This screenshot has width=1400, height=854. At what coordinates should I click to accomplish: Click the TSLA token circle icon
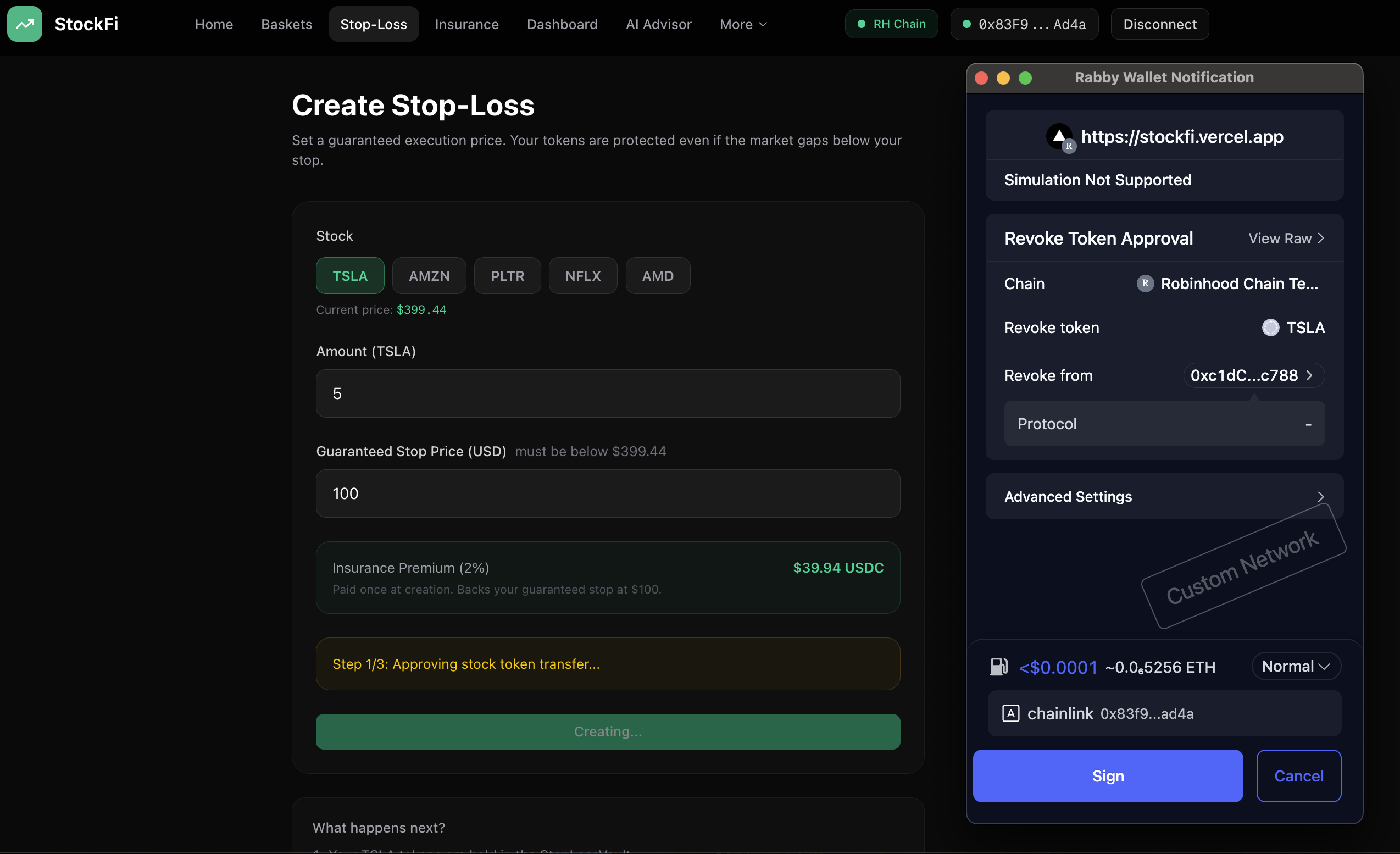coord(1270,328)
